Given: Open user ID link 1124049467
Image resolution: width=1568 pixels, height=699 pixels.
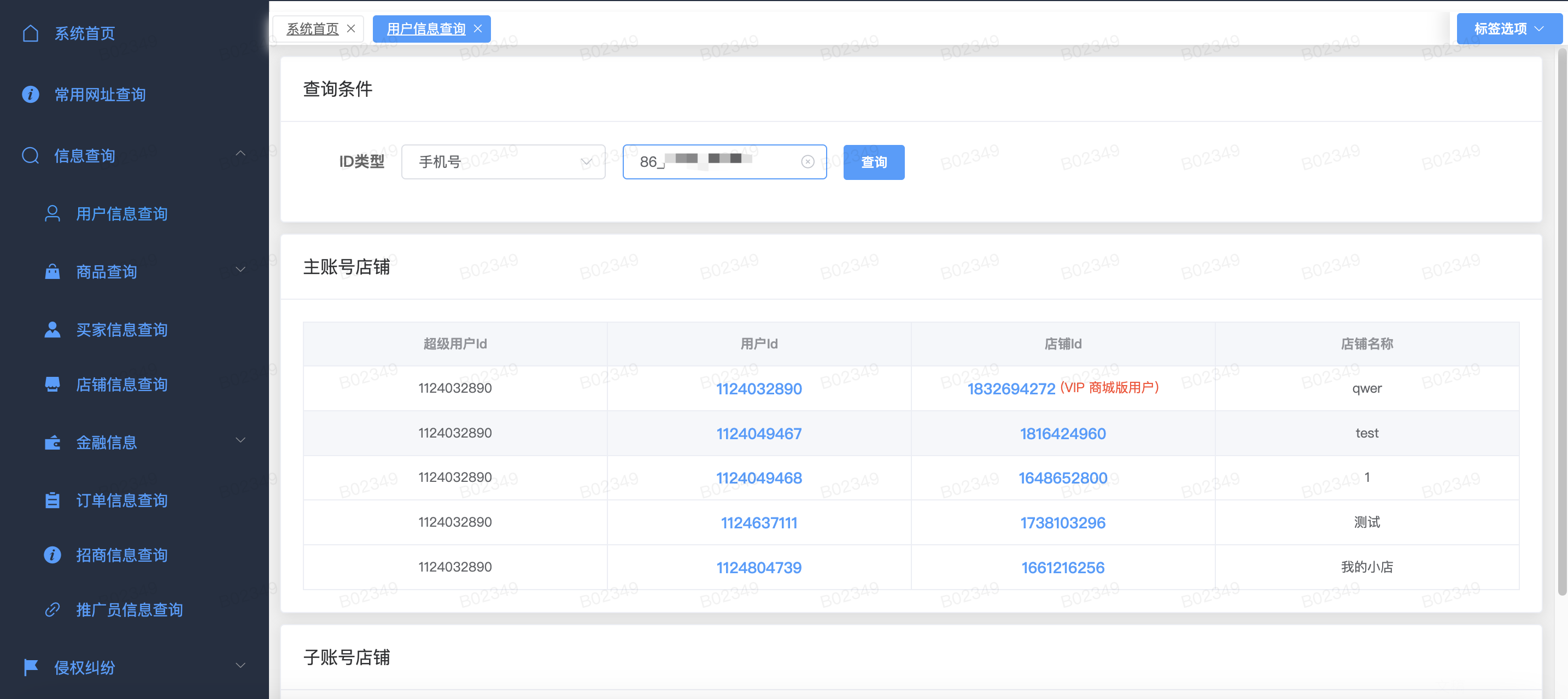Looking at the screenshot, I should pyautogui.click(x=758, y=434).
